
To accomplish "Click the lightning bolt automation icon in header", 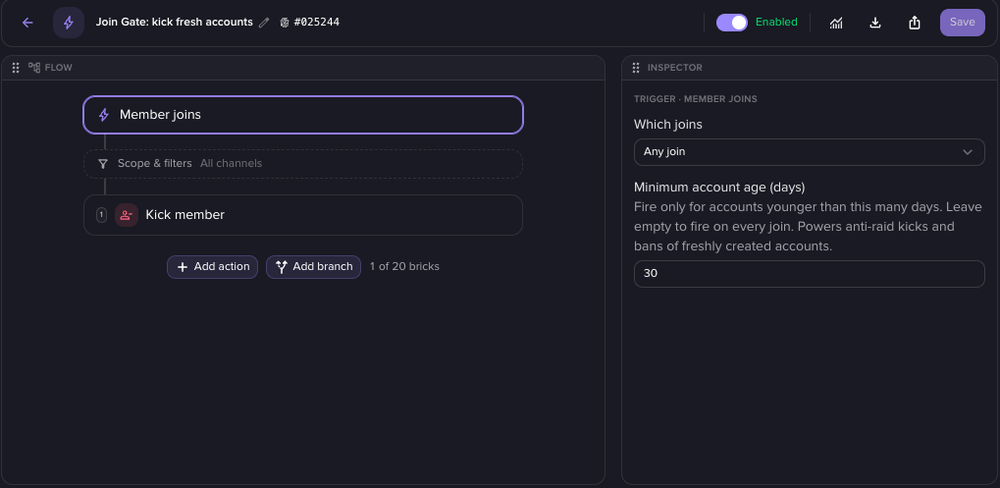I will click(68, 22).
